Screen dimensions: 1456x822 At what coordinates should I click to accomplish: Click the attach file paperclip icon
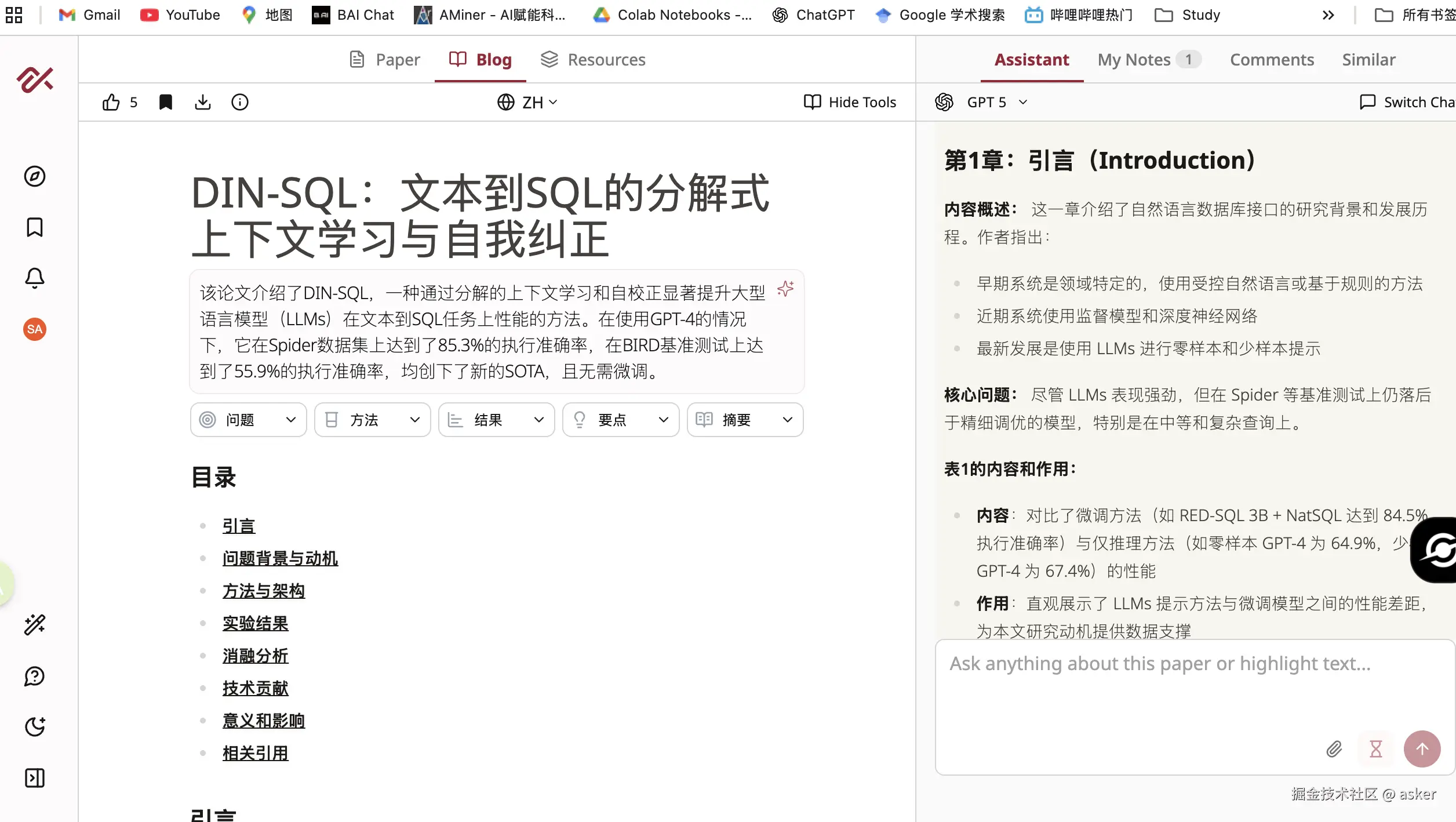coord(1334,749)
